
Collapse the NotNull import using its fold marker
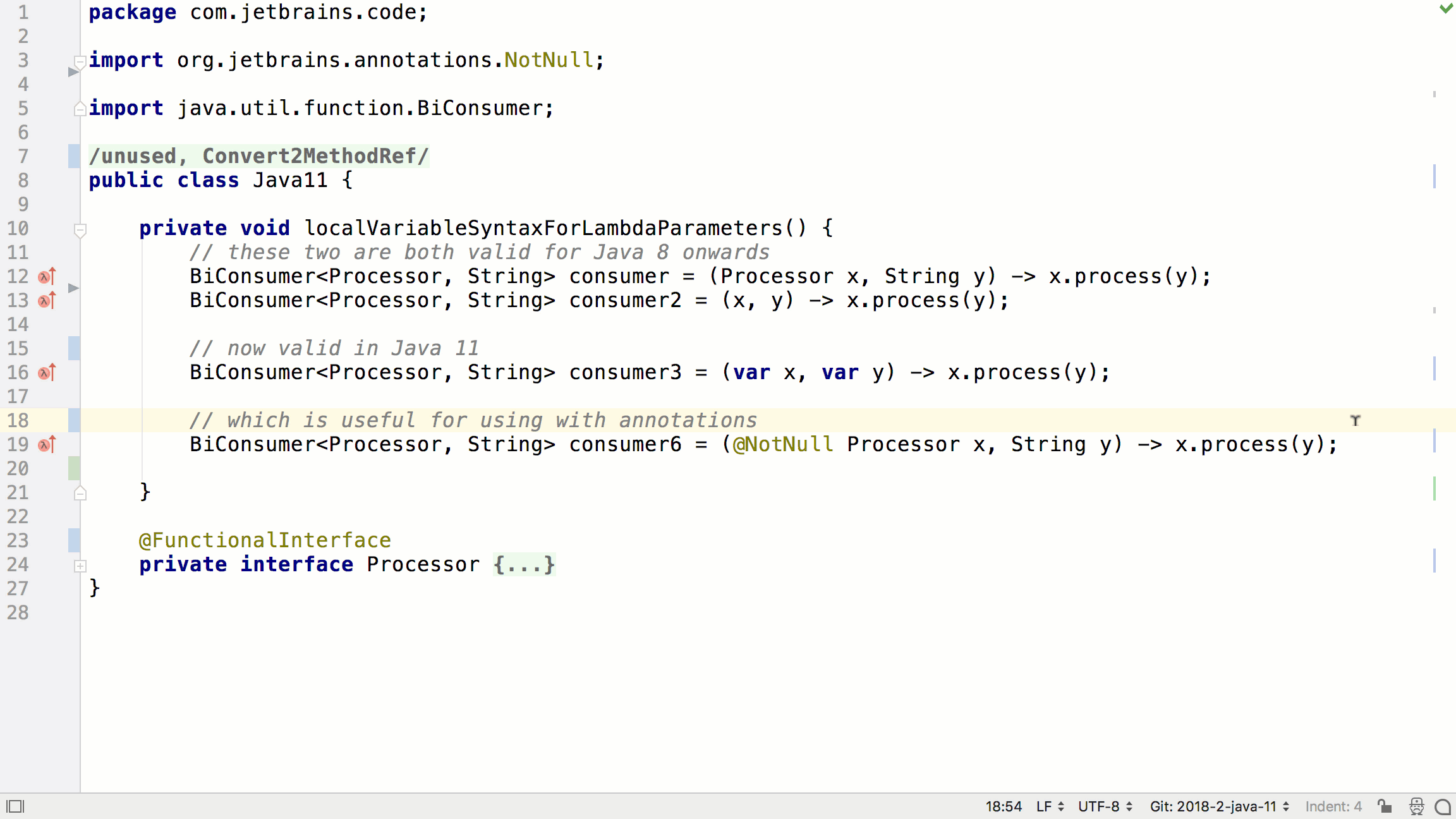point(80,61)
